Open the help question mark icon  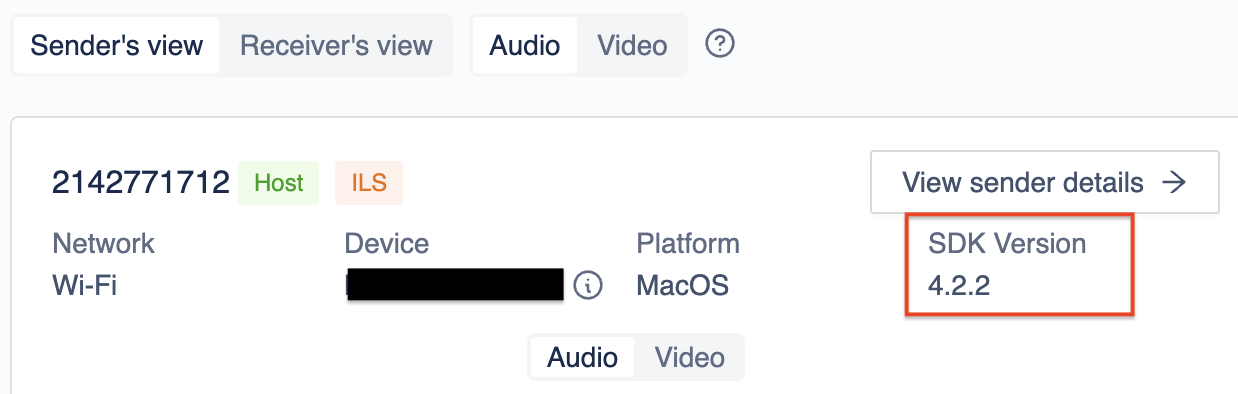pos(720,44)
